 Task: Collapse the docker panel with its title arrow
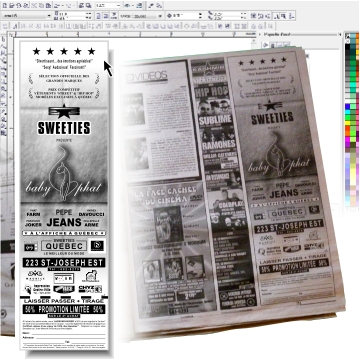tap(260, 34)
